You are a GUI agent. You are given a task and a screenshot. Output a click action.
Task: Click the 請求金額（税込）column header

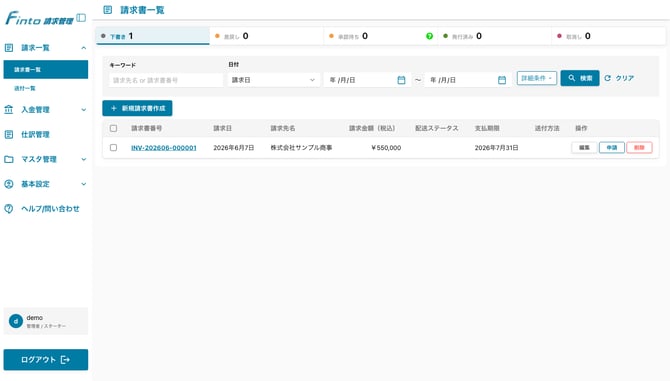click(372, 128)
